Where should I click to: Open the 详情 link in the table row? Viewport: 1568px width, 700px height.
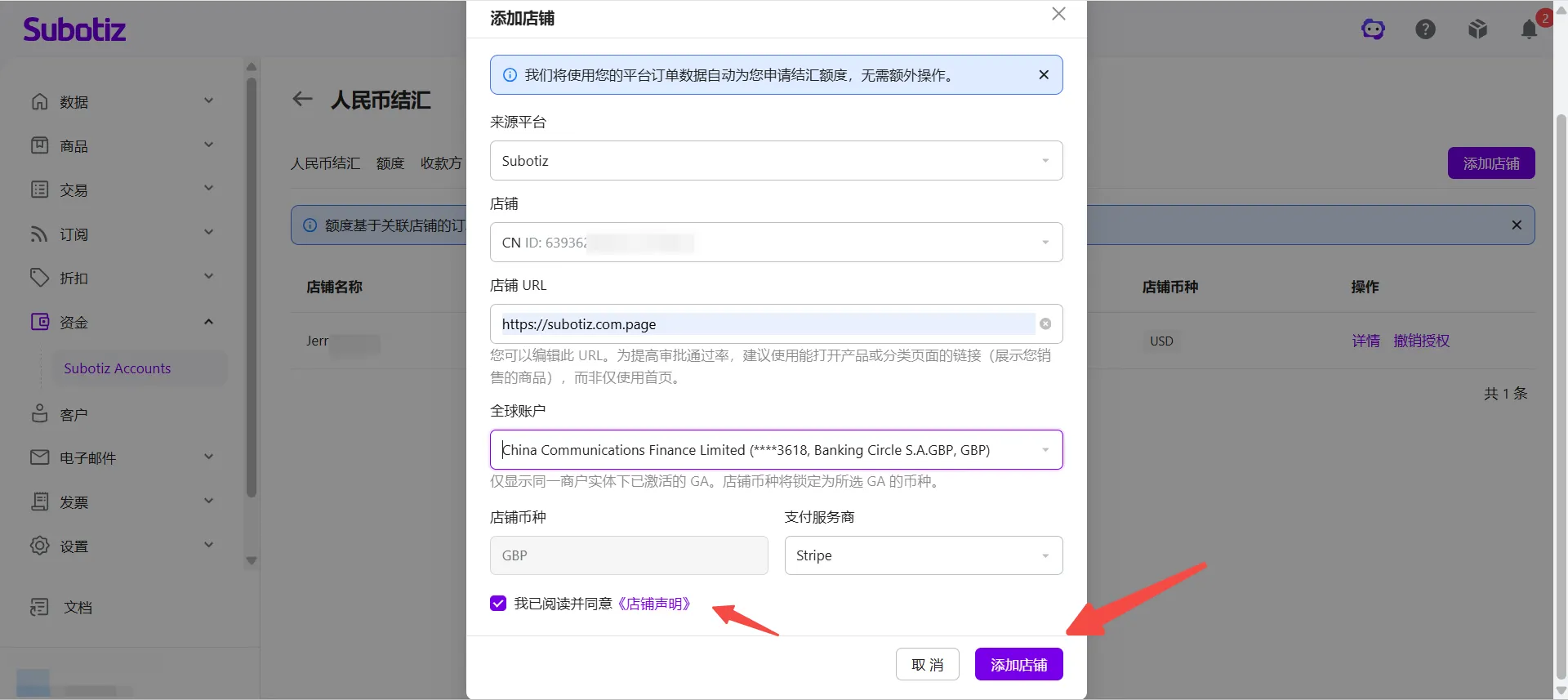point(1365,341)
